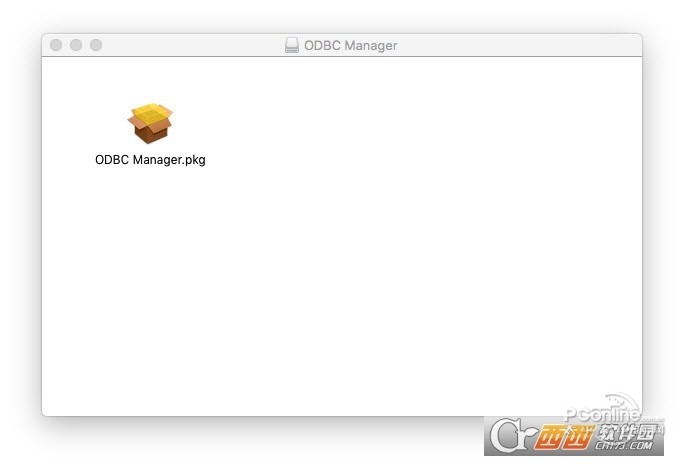Click the ODBC Manager window title text
This screenshot has width=684, height=466.
pos(351,45)
